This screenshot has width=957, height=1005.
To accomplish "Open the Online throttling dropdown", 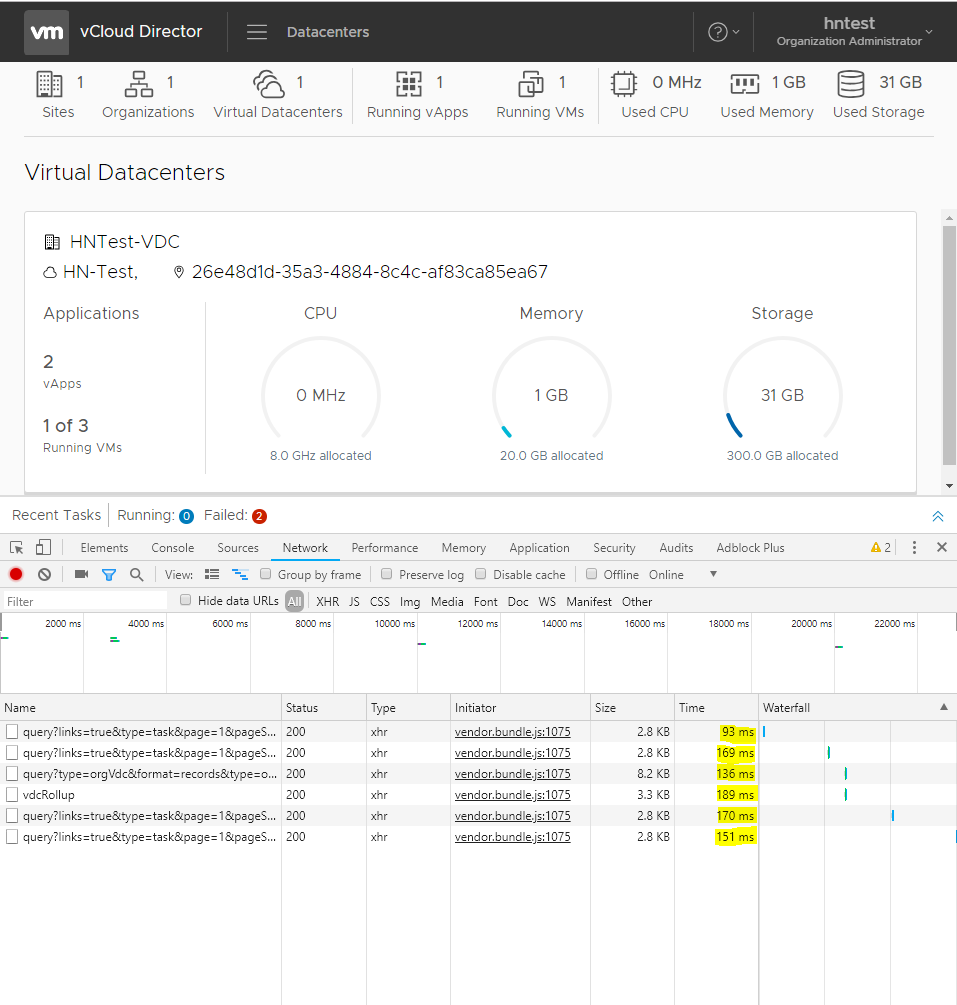I will tap(683, 574).
